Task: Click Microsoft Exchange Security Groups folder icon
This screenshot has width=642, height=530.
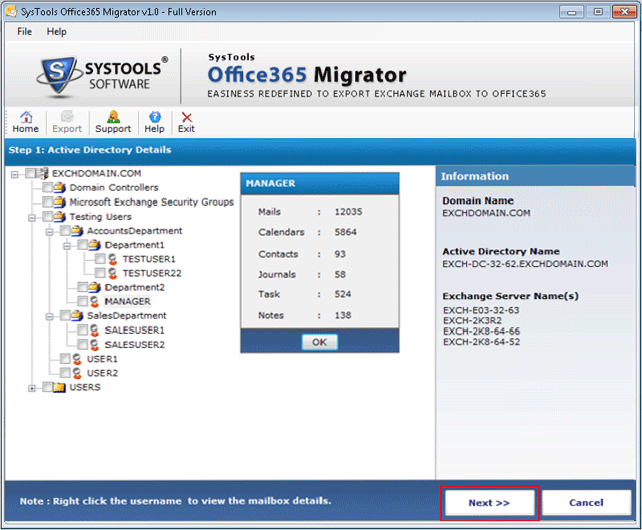Action: [60, 202]
